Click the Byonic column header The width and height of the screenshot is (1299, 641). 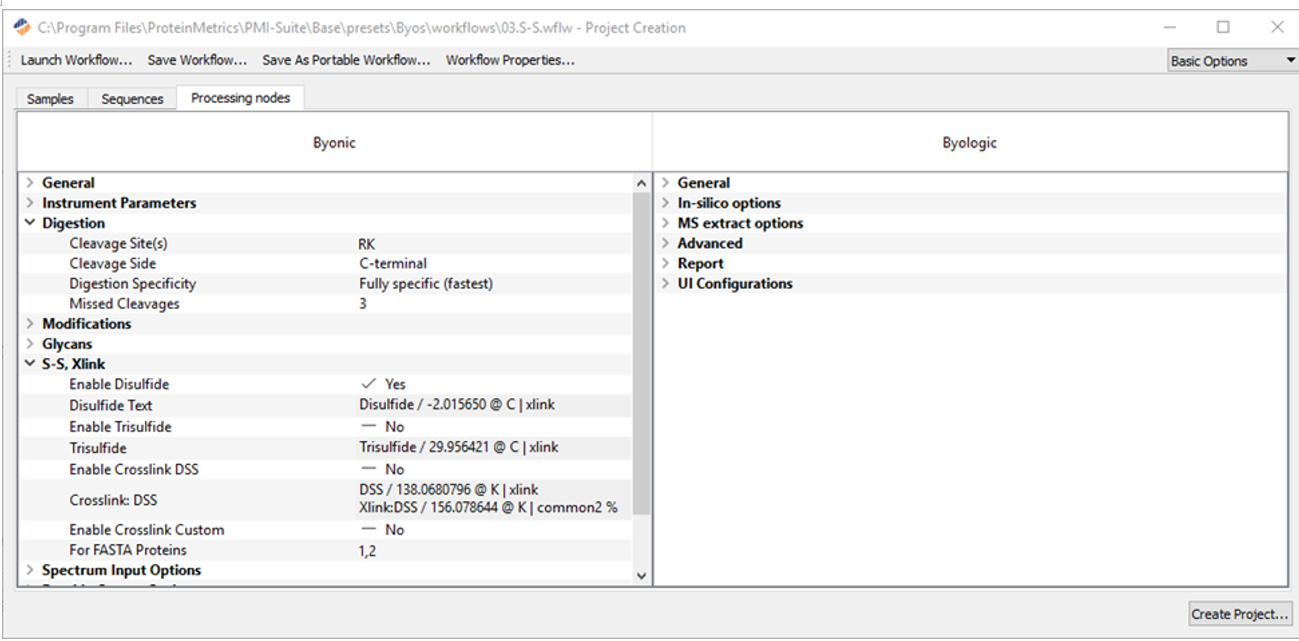(334, 143)
